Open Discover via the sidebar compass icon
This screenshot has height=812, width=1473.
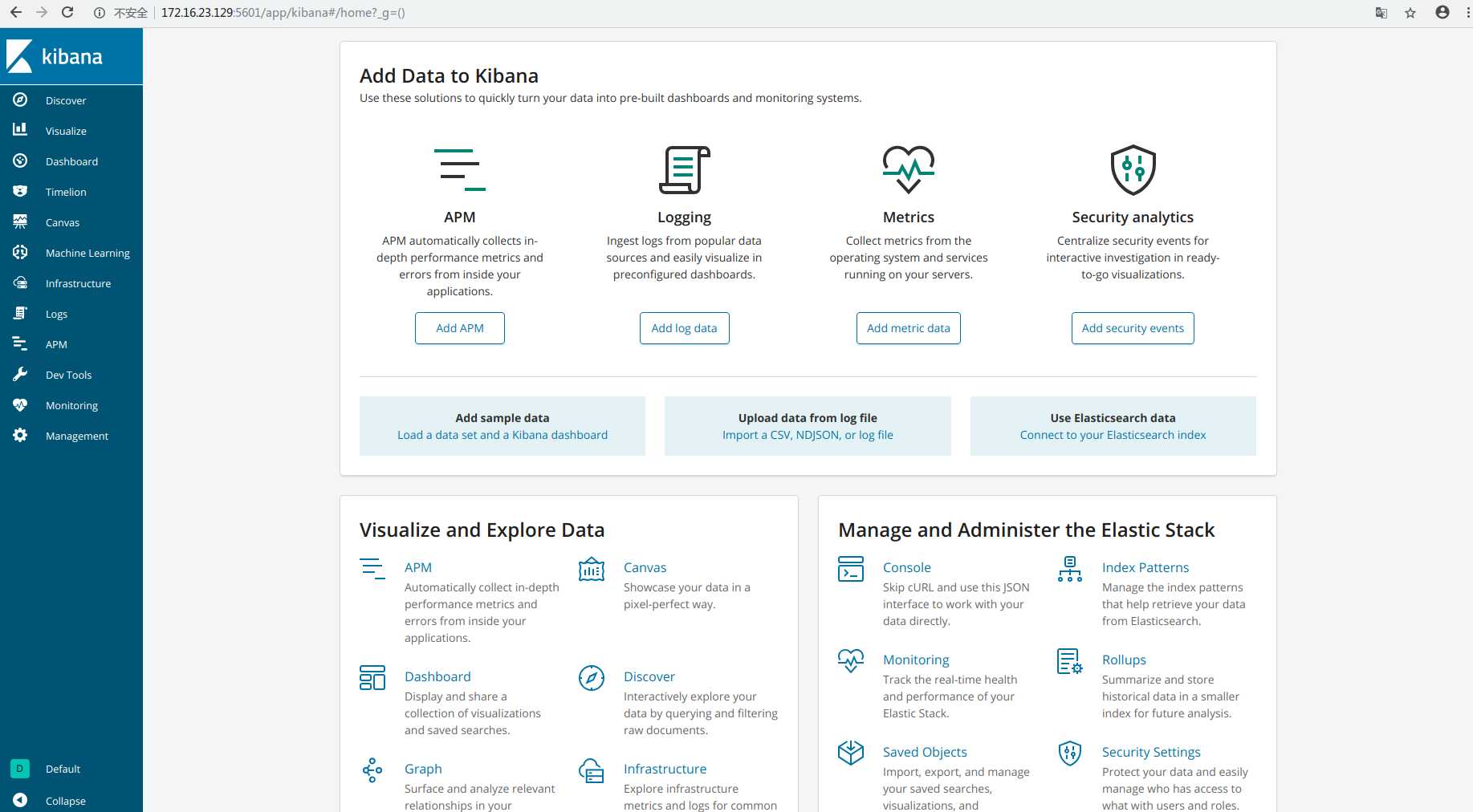click(x=20, y=99)
